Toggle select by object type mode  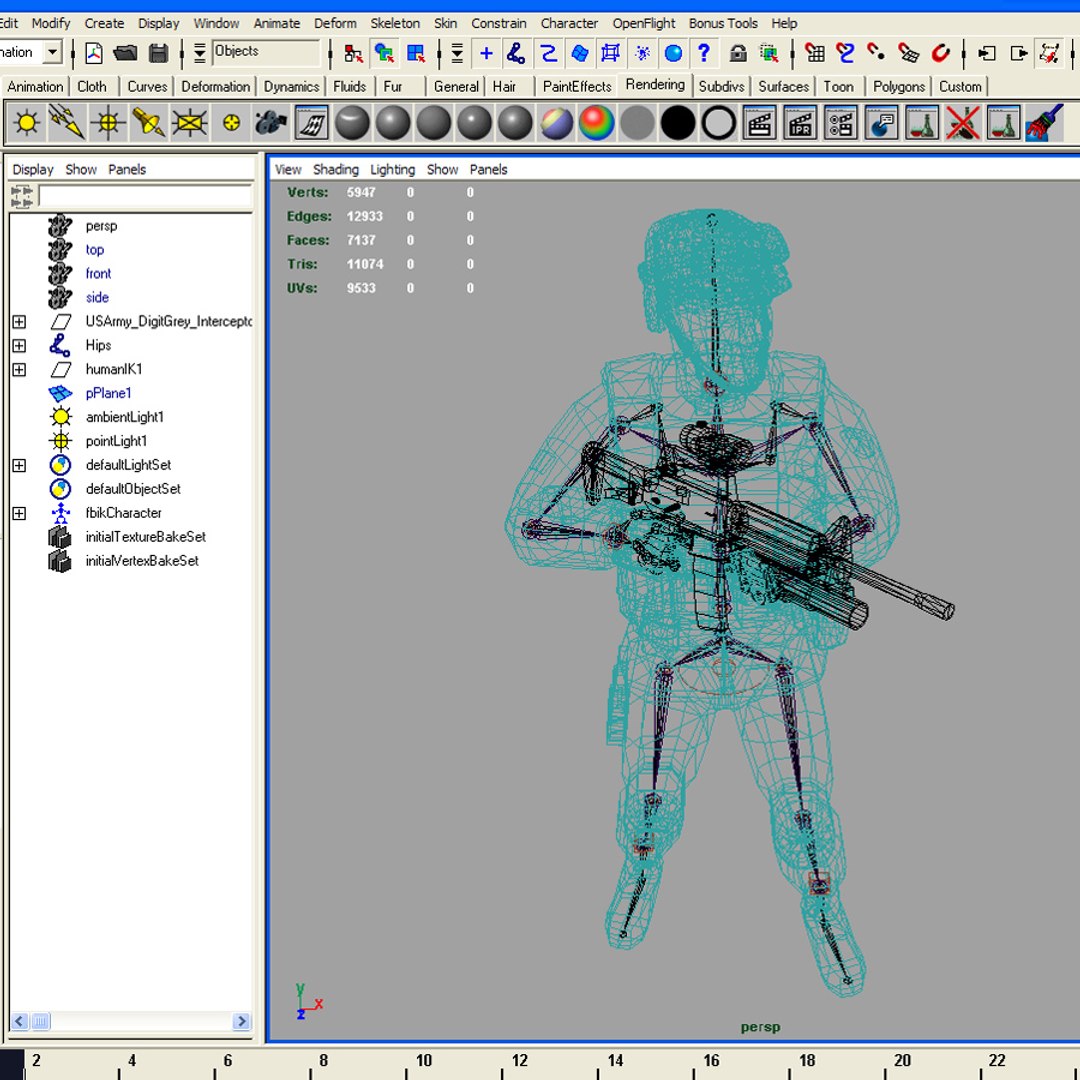384,53
